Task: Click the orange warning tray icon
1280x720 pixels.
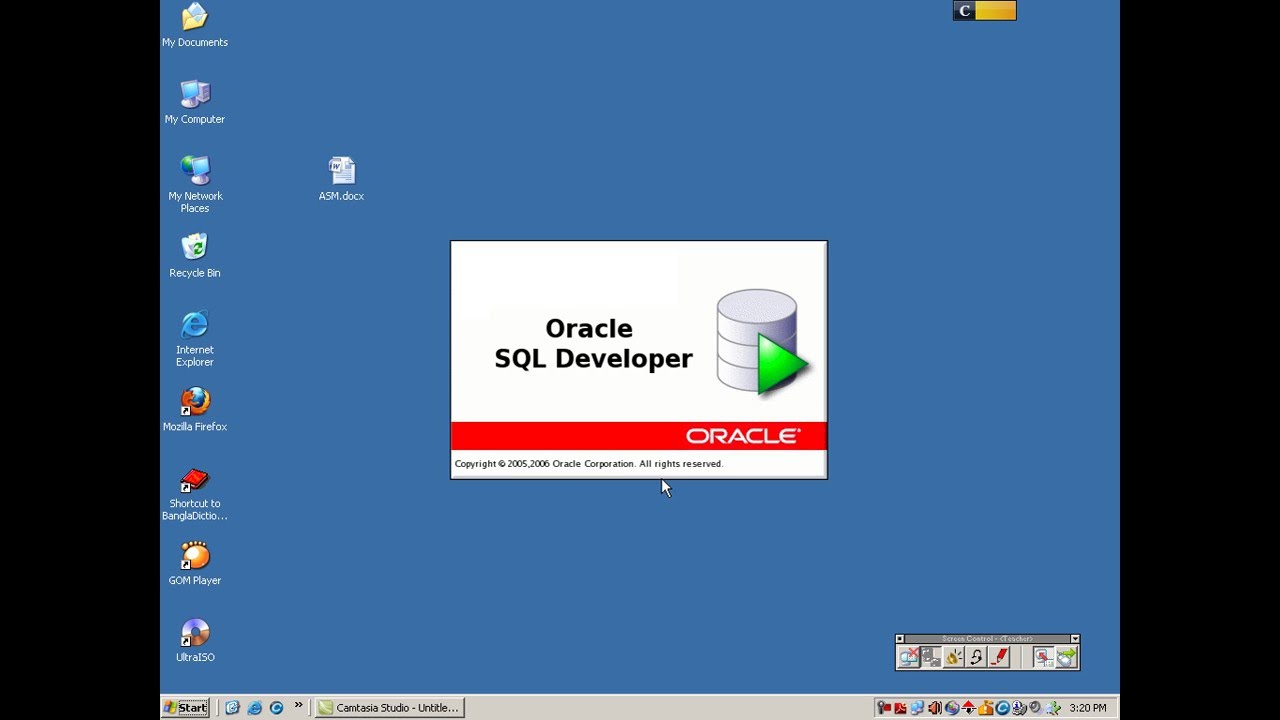Action: (985, 708)
